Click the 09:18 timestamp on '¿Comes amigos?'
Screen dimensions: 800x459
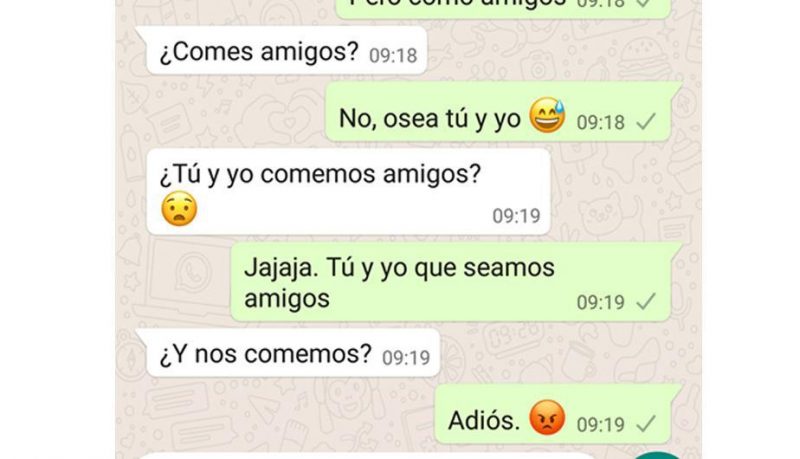(393, 56)
